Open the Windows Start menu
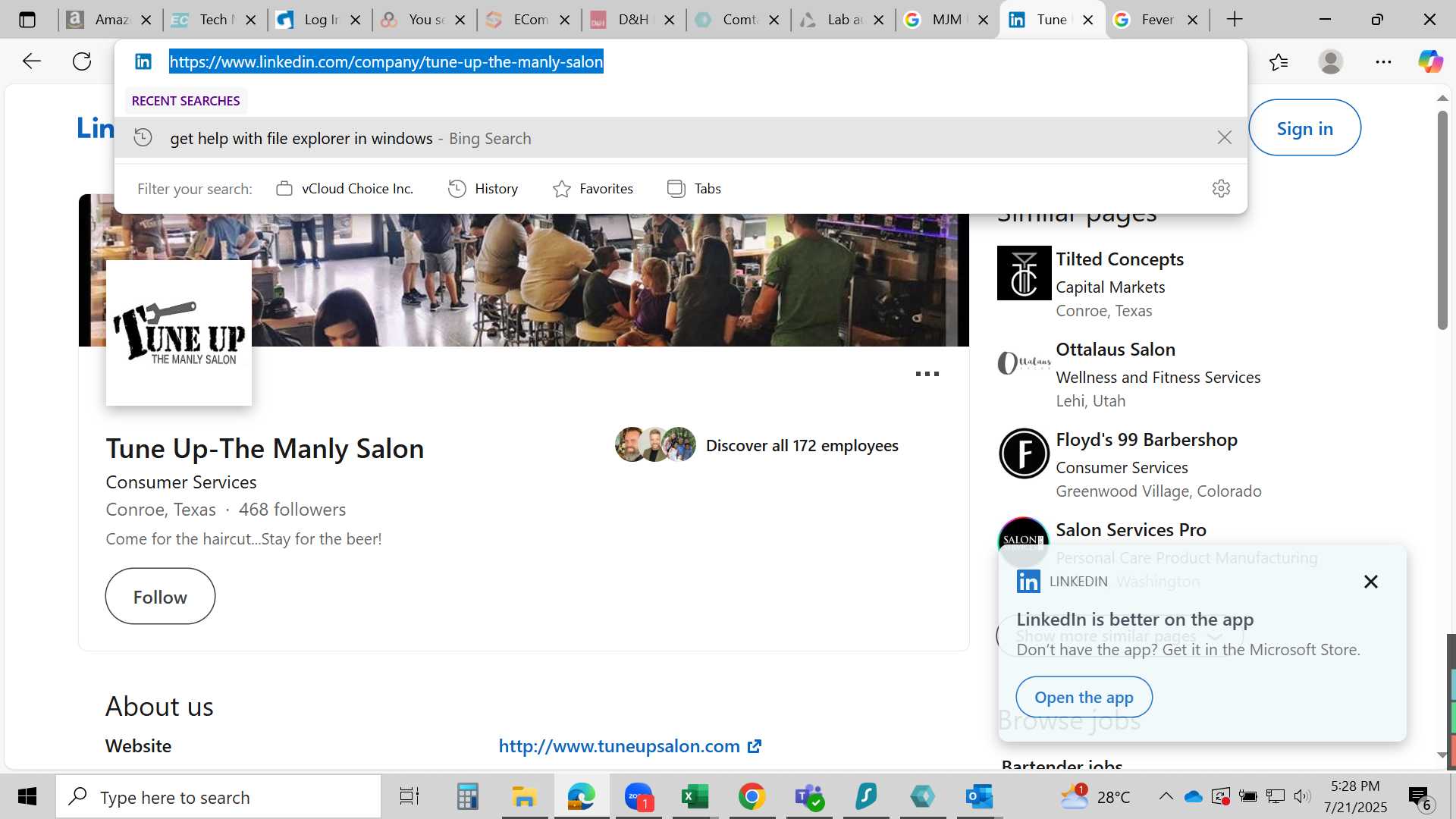Screen dimensions: 1456x819 click(x=27, y=796)
